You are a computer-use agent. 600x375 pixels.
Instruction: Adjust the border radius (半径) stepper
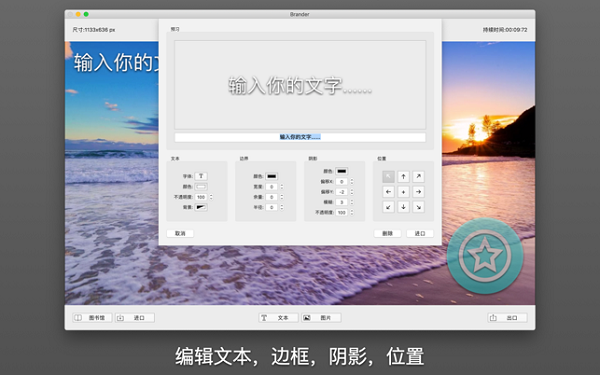point(282,207)
